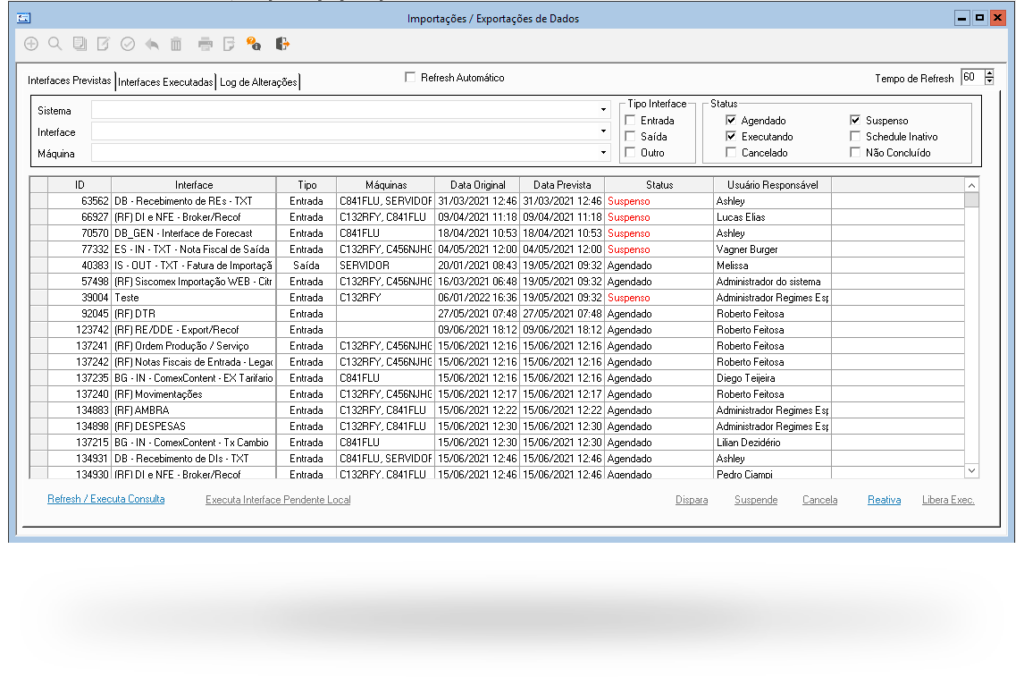
Task: Uncheck the Agendado status
Action: click(731, 120)
